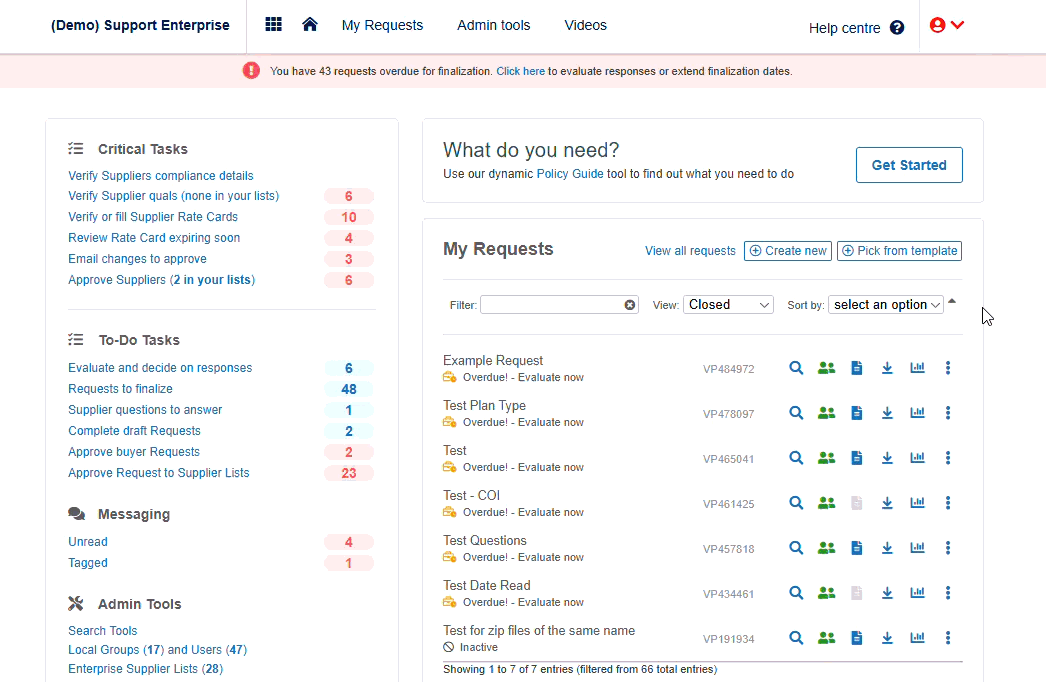The image size is (1046, 682).
Task: Click download icon for Test Plan Type
Action: pos(887,413)
